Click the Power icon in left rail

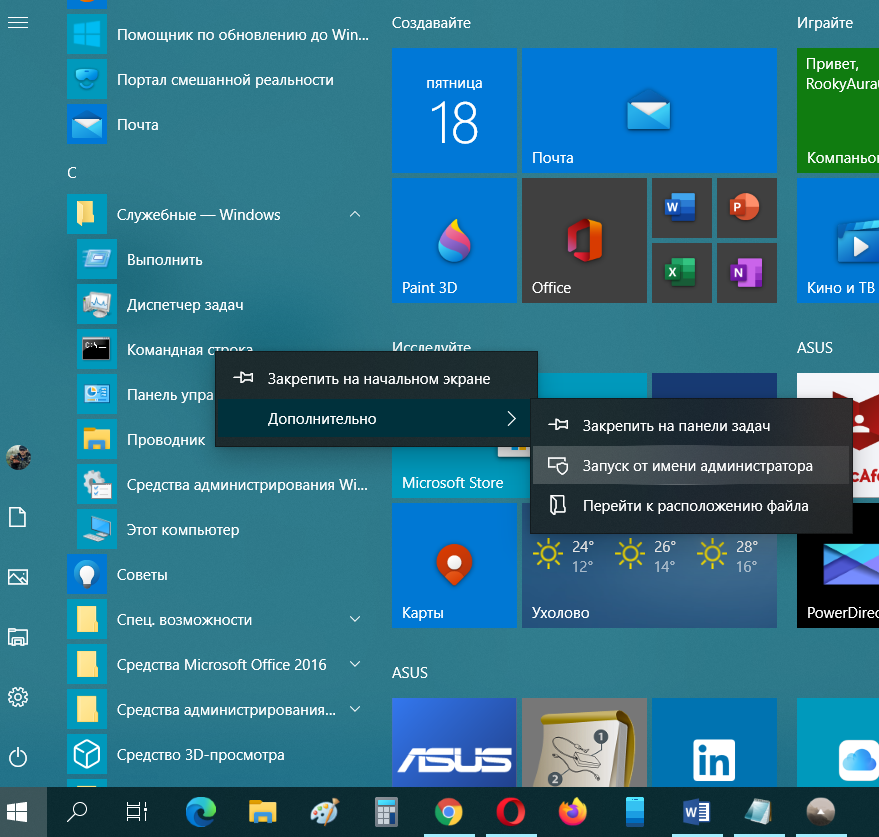point(17,756)
